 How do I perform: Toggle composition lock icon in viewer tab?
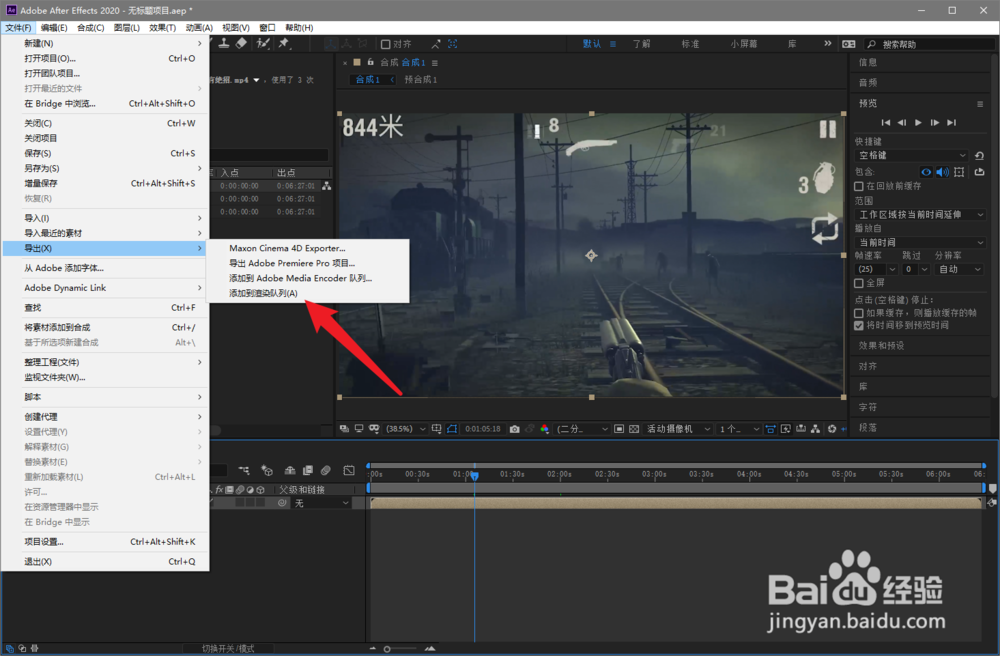tap(371, 62)
